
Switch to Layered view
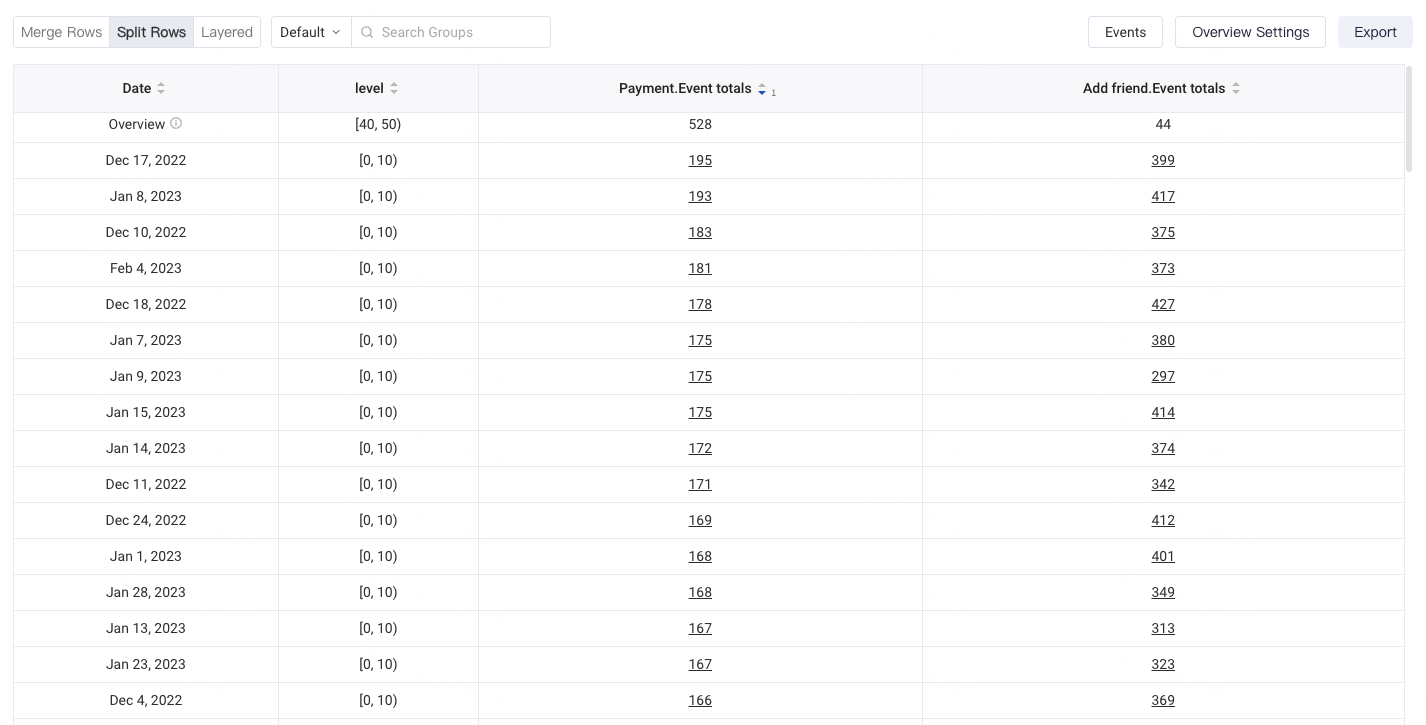tap(227, 32)
